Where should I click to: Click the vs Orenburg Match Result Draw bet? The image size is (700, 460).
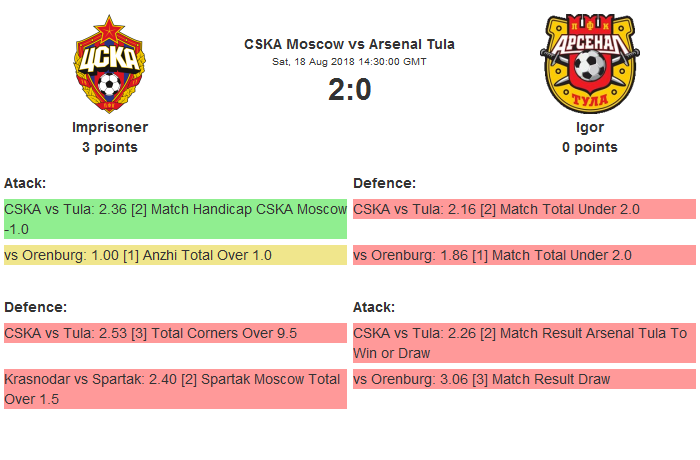coord(523,379)
